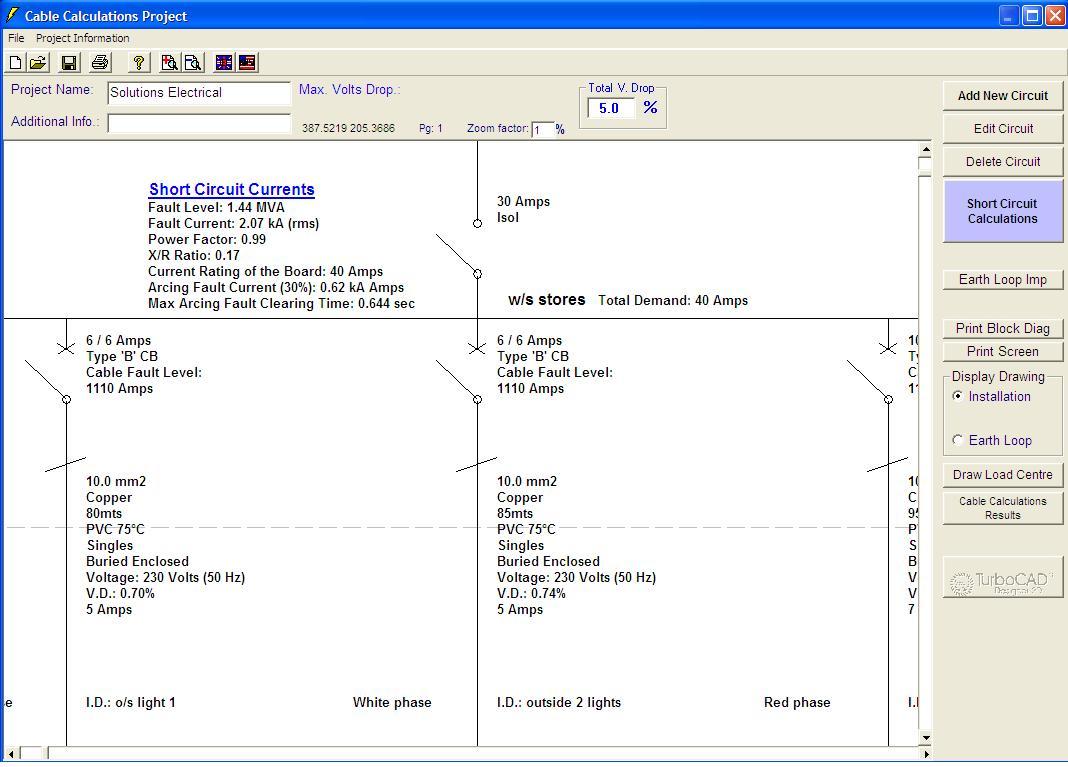Viewport: 1068px width, 767px height.
Task: Click the Project Name input field
Action: 199,93
